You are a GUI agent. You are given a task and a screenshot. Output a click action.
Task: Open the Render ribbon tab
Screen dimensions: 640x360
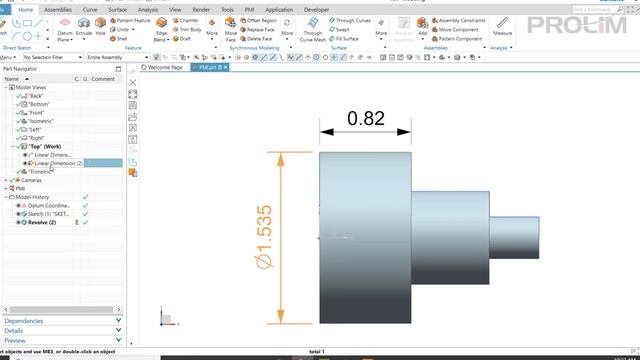coord(201,9)
